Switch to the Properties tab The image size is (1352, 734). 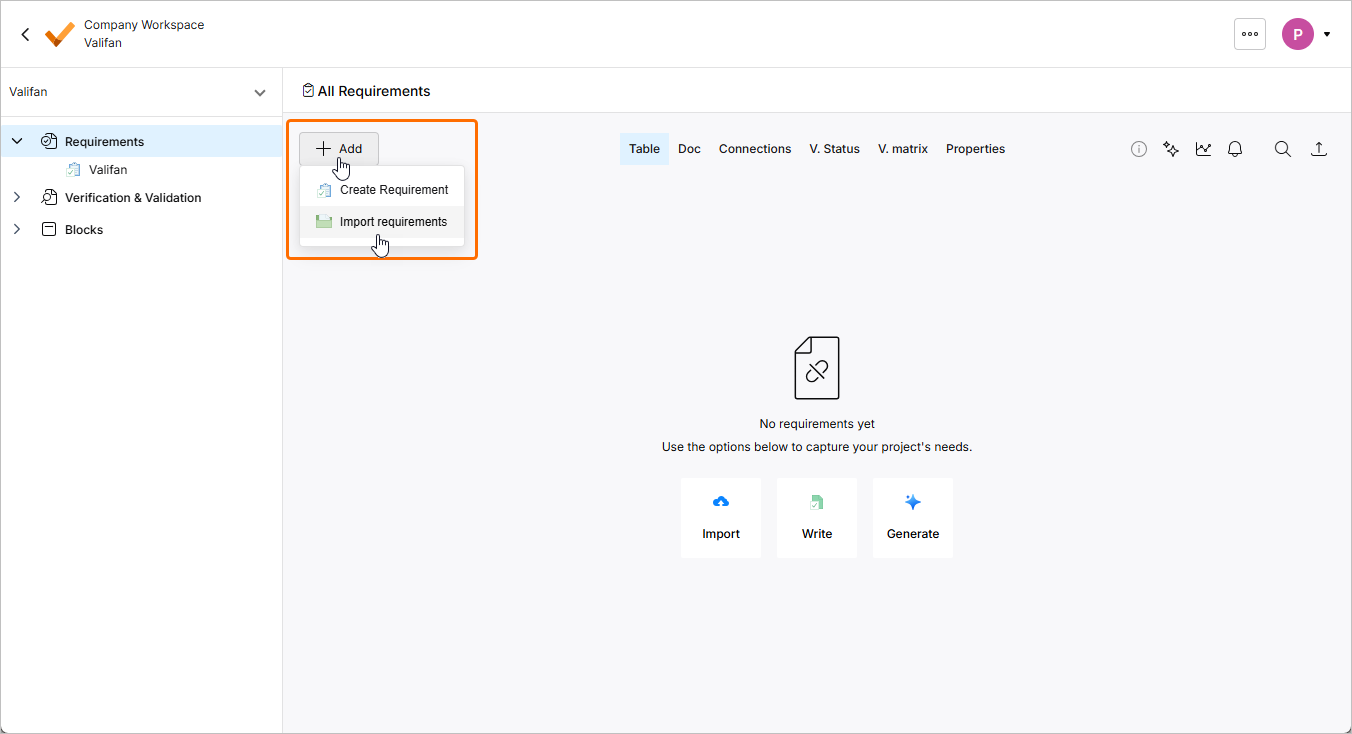[x=976, y=149]
